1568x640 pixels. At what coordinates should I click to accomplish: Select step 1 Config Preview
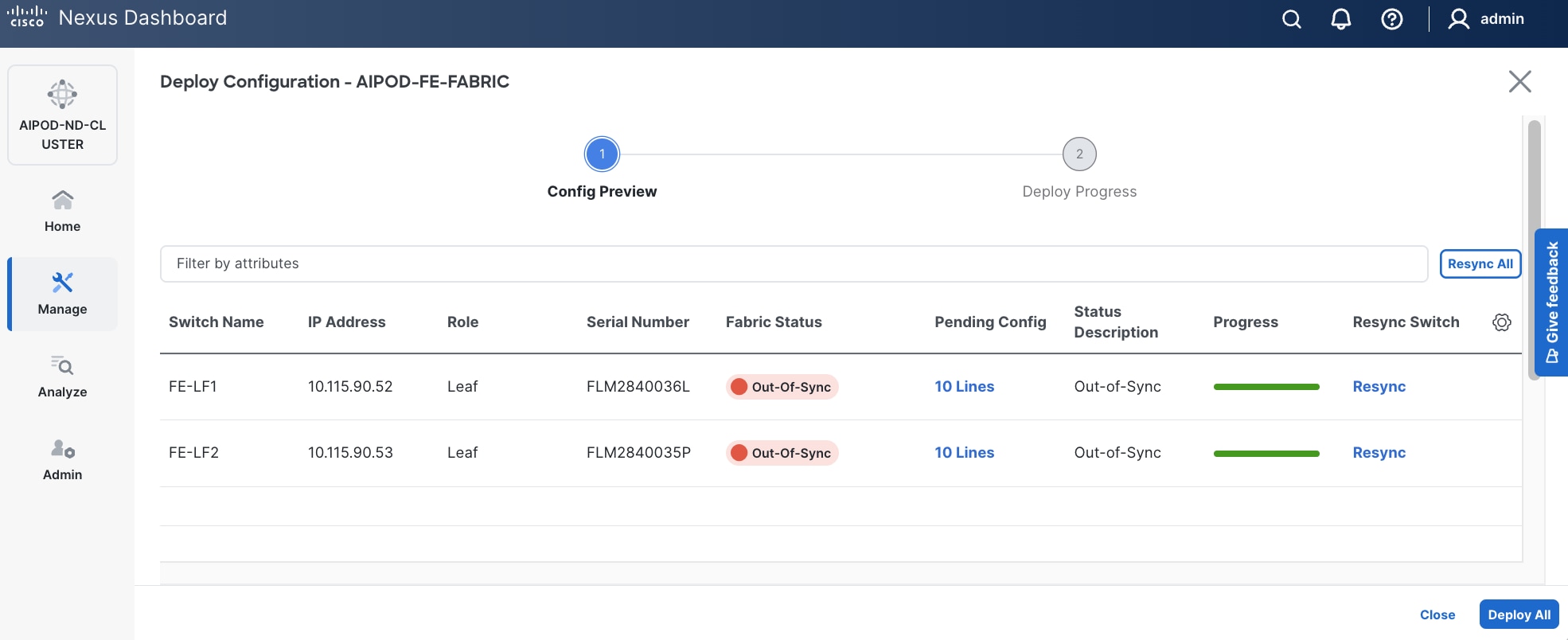tap(602, 154)
